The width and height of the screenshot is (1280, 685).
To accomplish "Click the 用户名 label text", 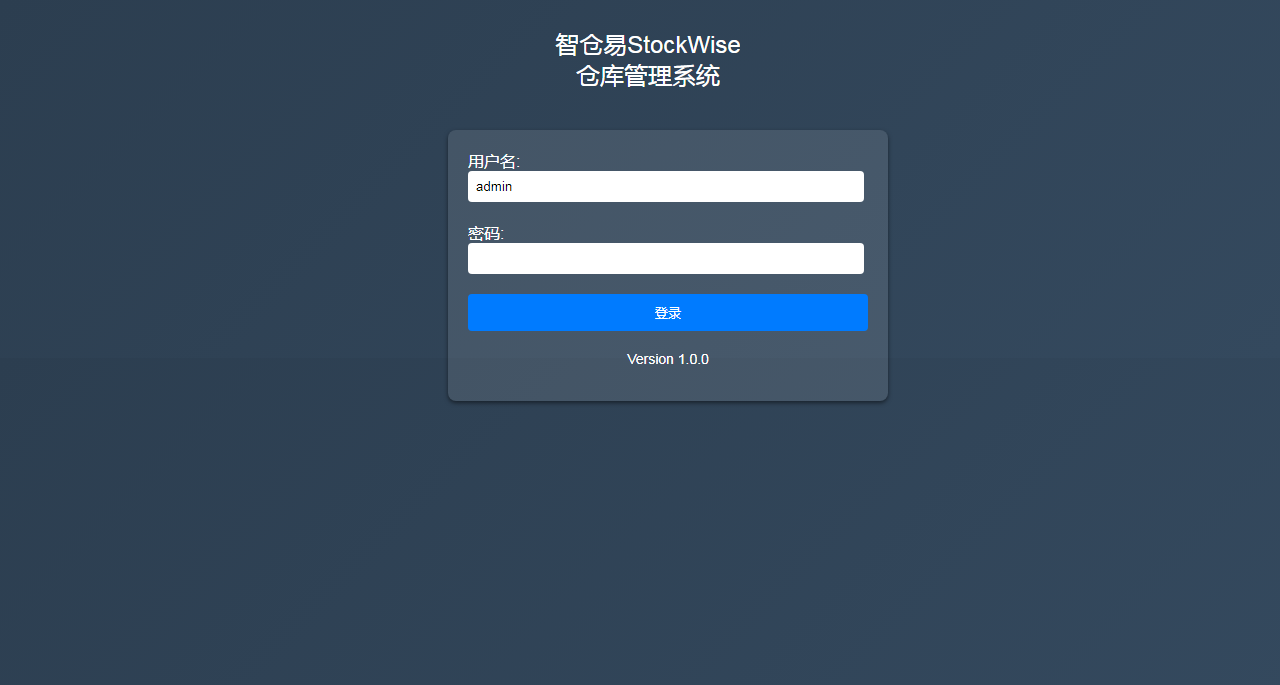I will (494, 161).
